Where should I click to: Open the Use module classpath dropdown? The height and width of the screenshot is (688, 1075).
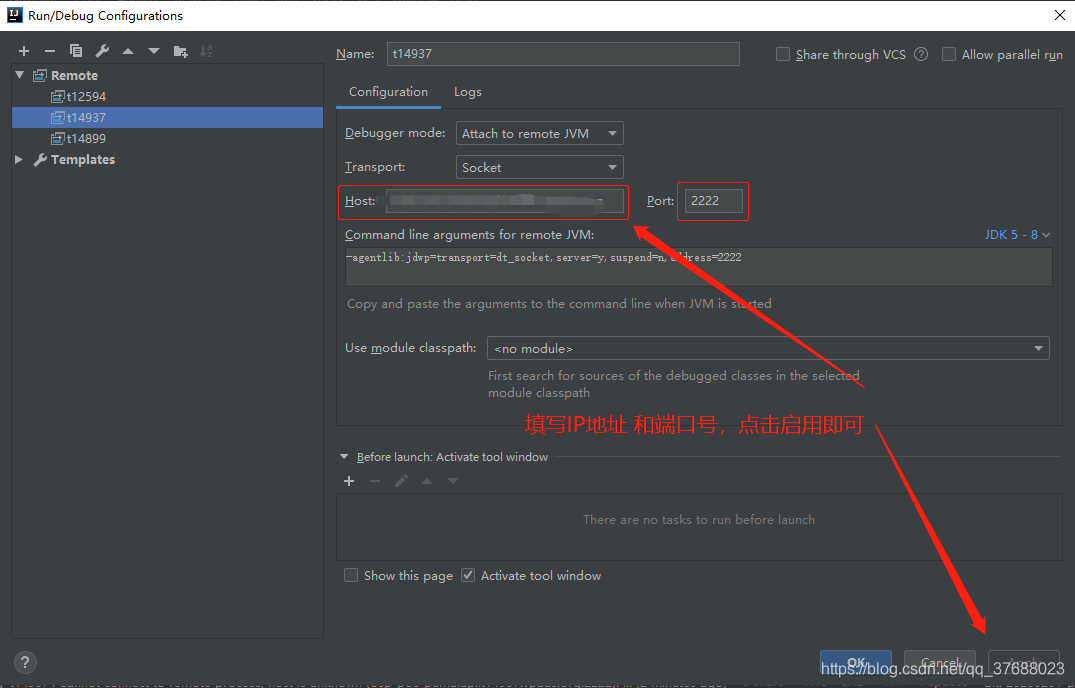click(x=768, y=348)
